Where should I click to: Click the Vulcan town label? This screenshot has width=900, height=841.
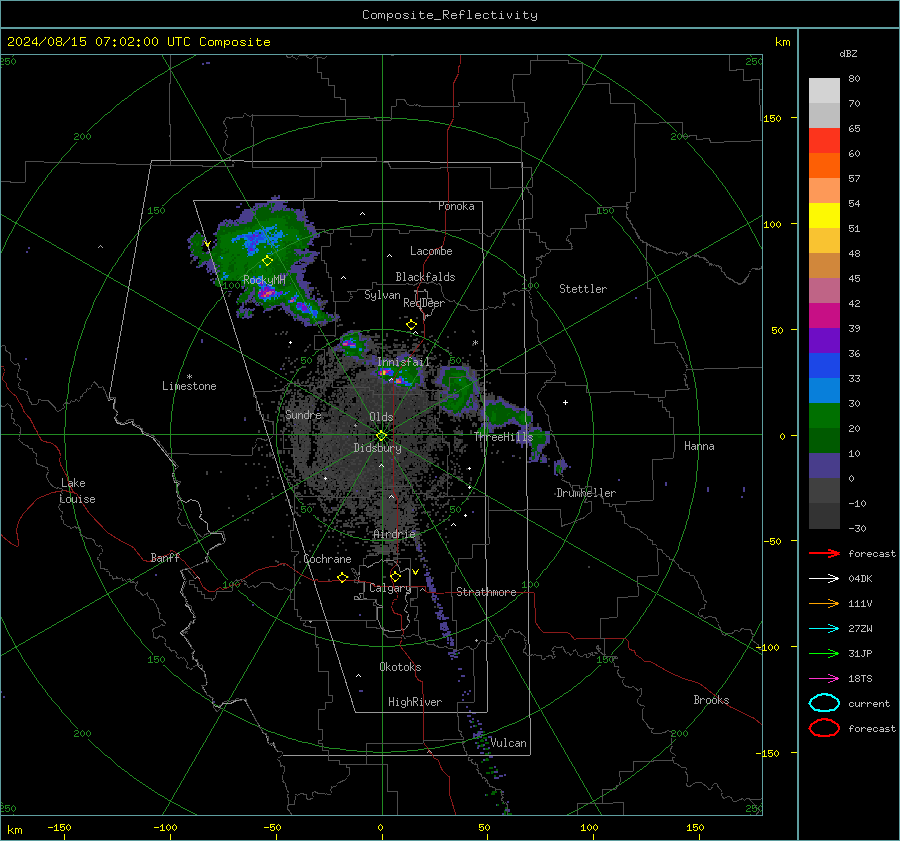508,743
